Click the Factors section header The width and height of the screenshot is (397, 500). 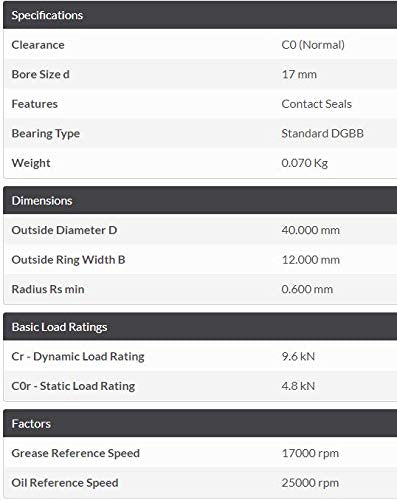tap(200, 423)
